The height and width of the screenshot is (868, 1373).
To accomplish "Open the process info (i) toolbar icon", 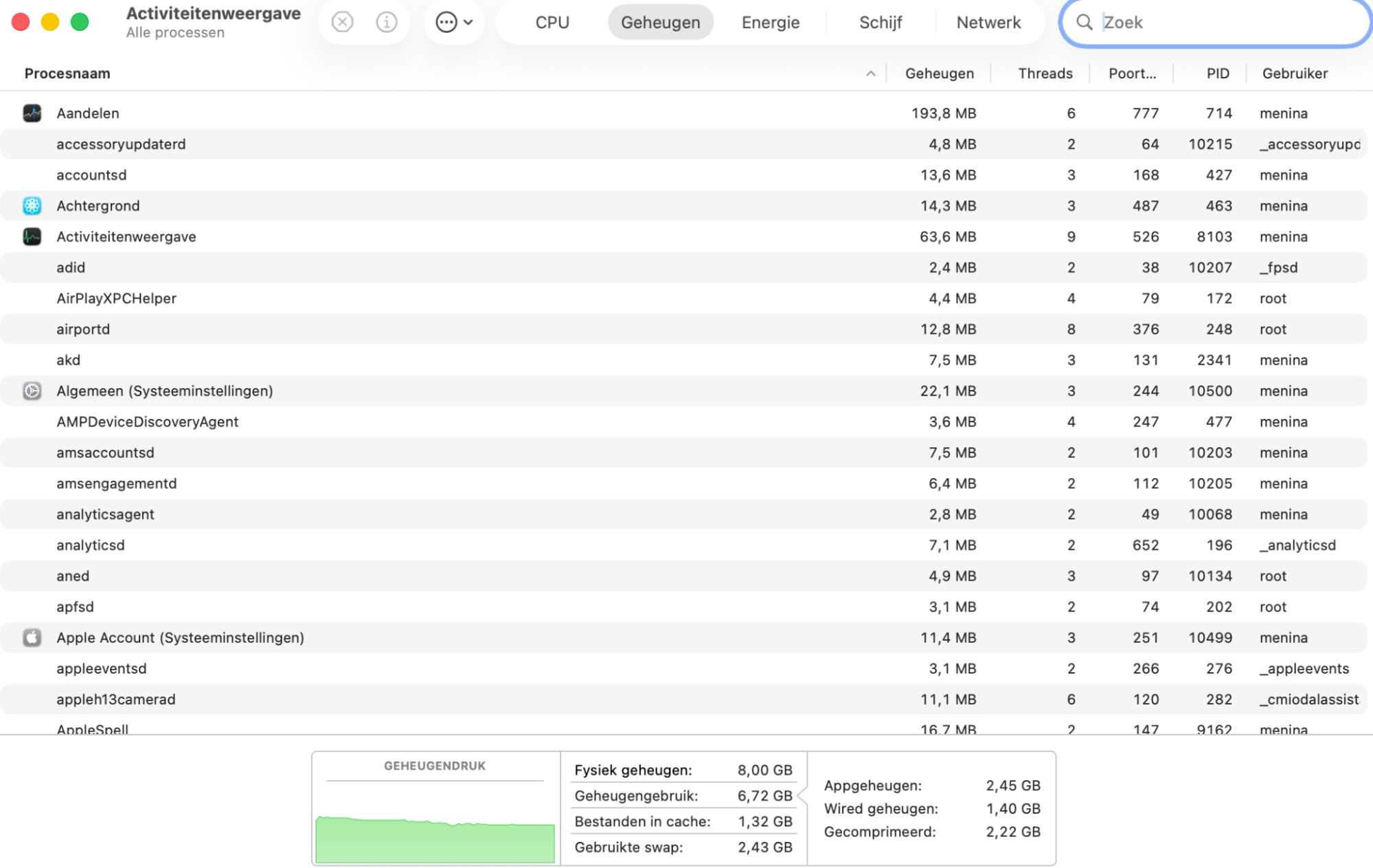I will (x=387, y=22).
